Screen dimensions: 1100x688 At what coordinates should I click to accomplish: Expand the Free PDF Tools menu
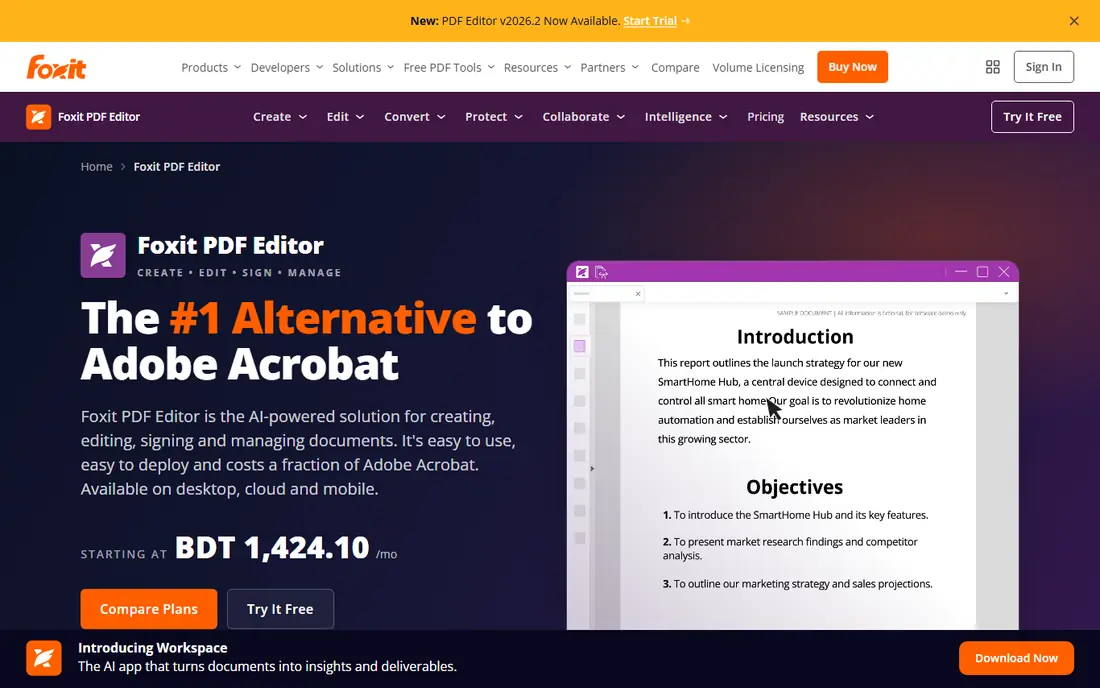(449, 67)
